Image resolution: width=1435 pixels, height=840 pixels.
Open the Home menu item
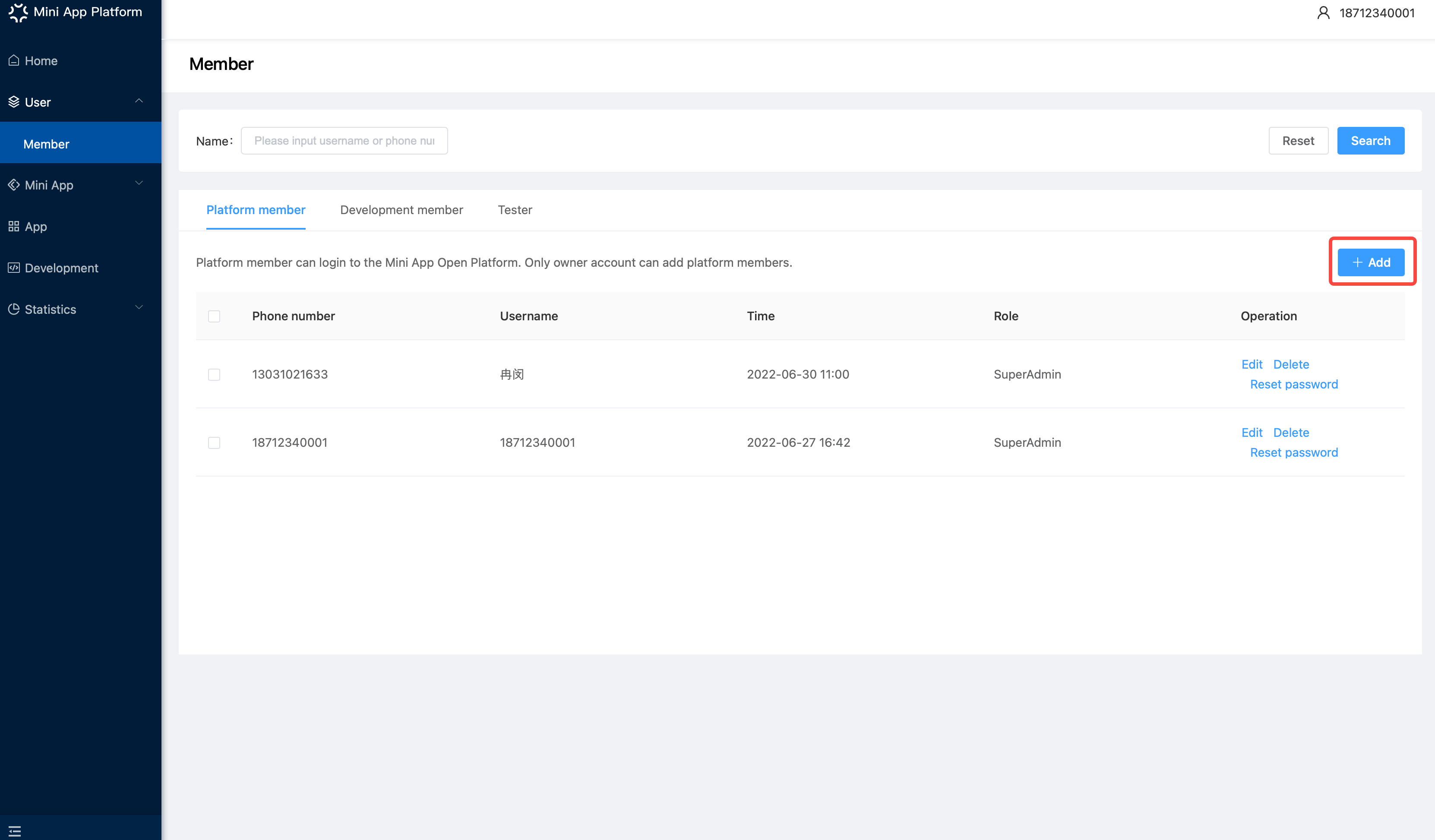(x=81, y=60)
